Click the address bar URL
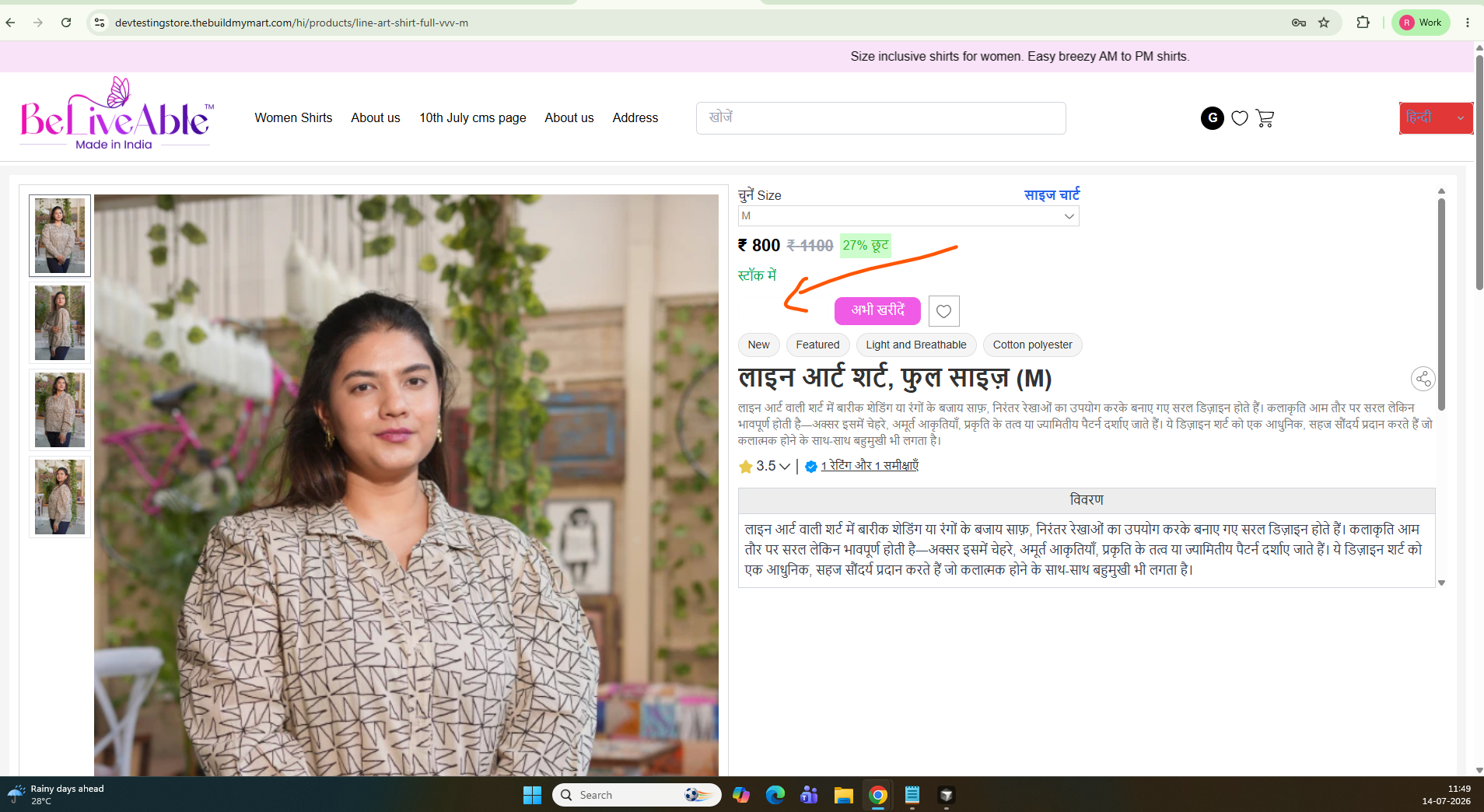 (292, 23)
